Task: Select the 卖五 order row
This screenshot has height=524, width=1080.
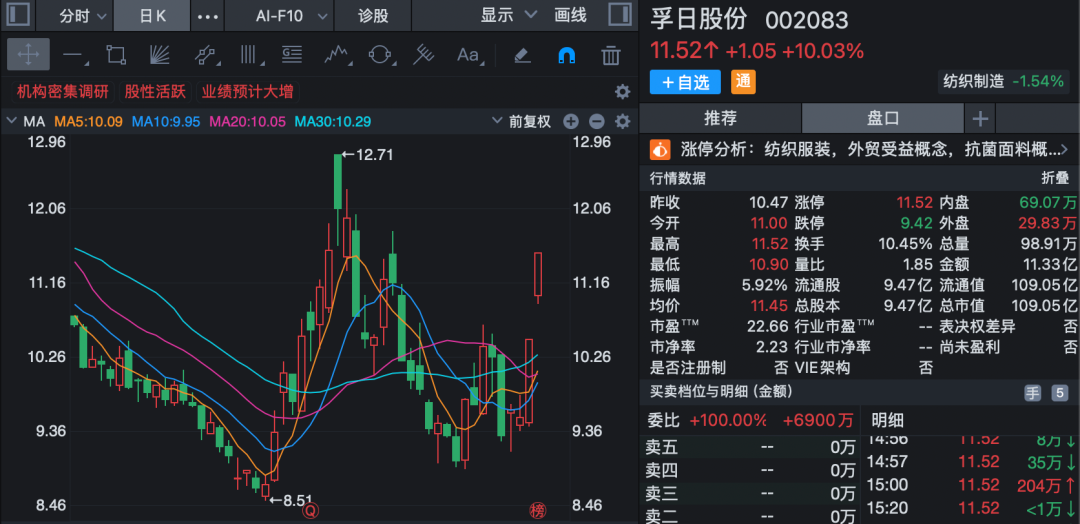Action: 749,448
